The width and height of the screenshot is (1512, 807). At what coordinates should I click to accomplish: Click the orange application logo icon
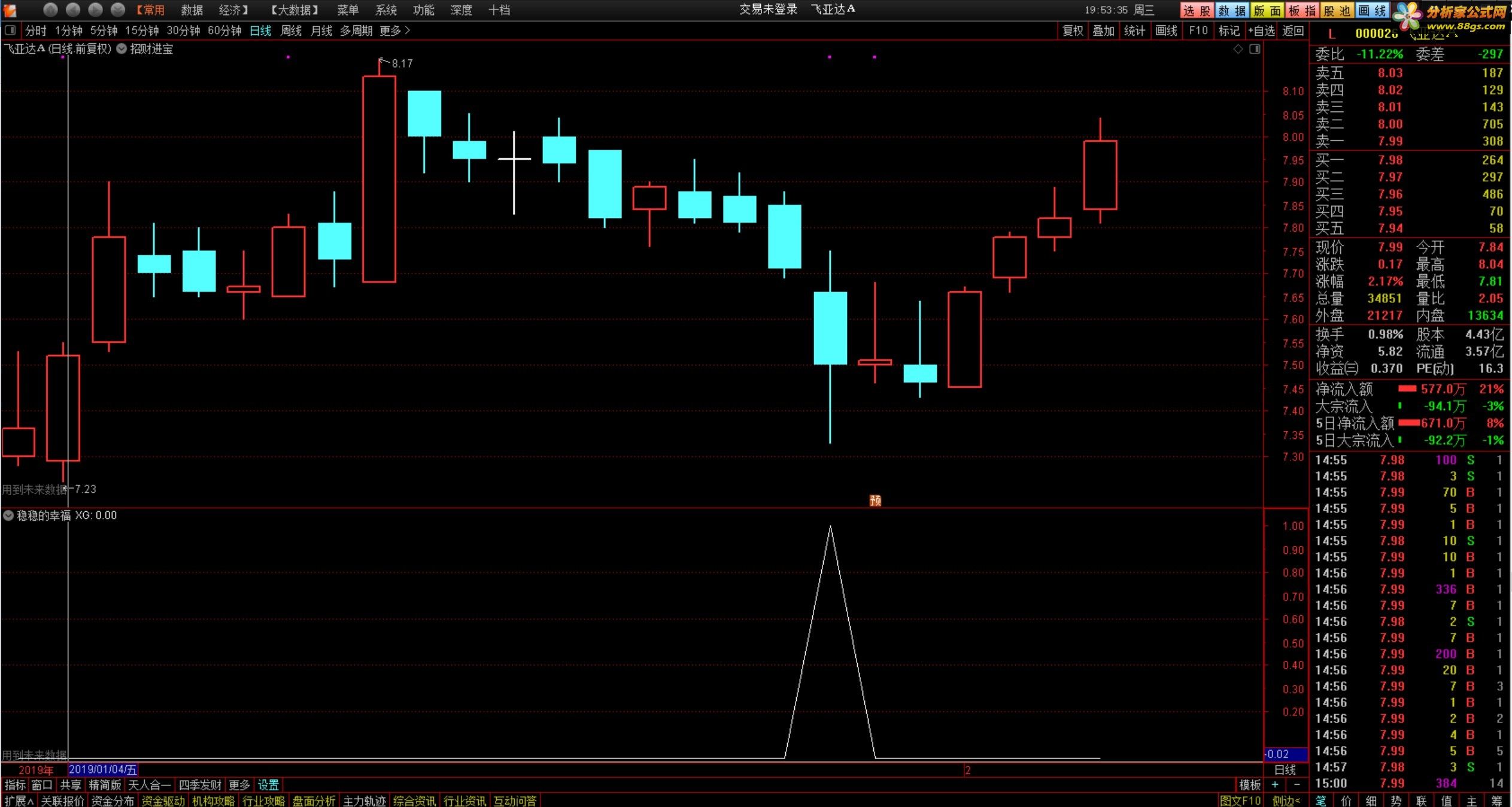pos(10,10)
